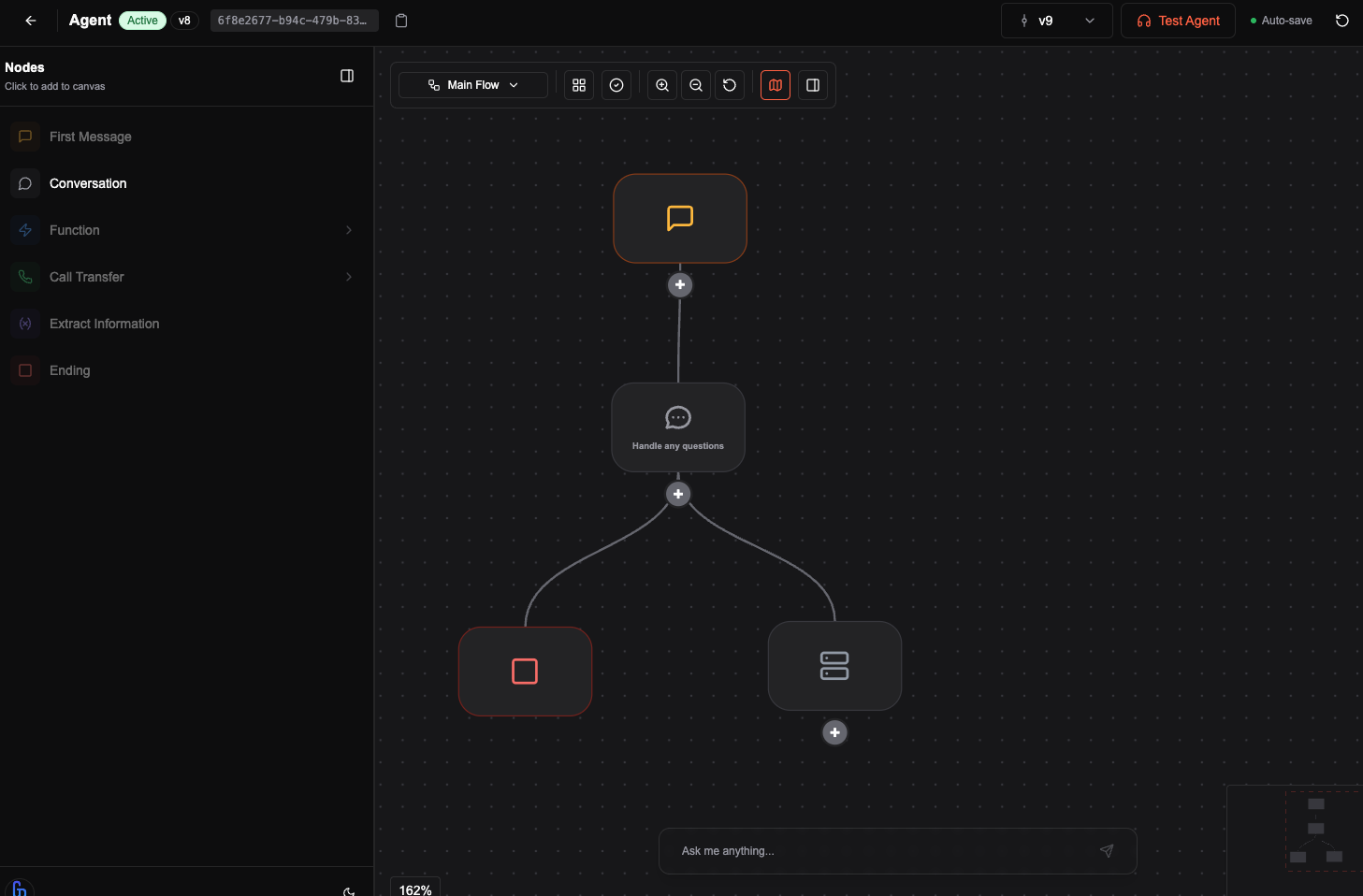Click the validation check icon
1363x896 pixels.
[x=616, y=85]
